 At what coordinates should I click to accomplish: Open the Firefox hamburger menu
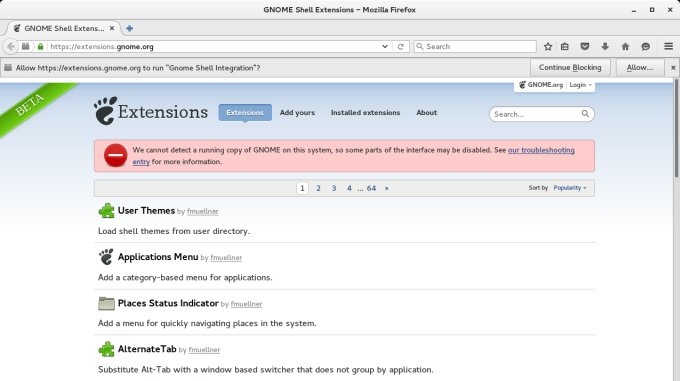[x=668, y=46]
